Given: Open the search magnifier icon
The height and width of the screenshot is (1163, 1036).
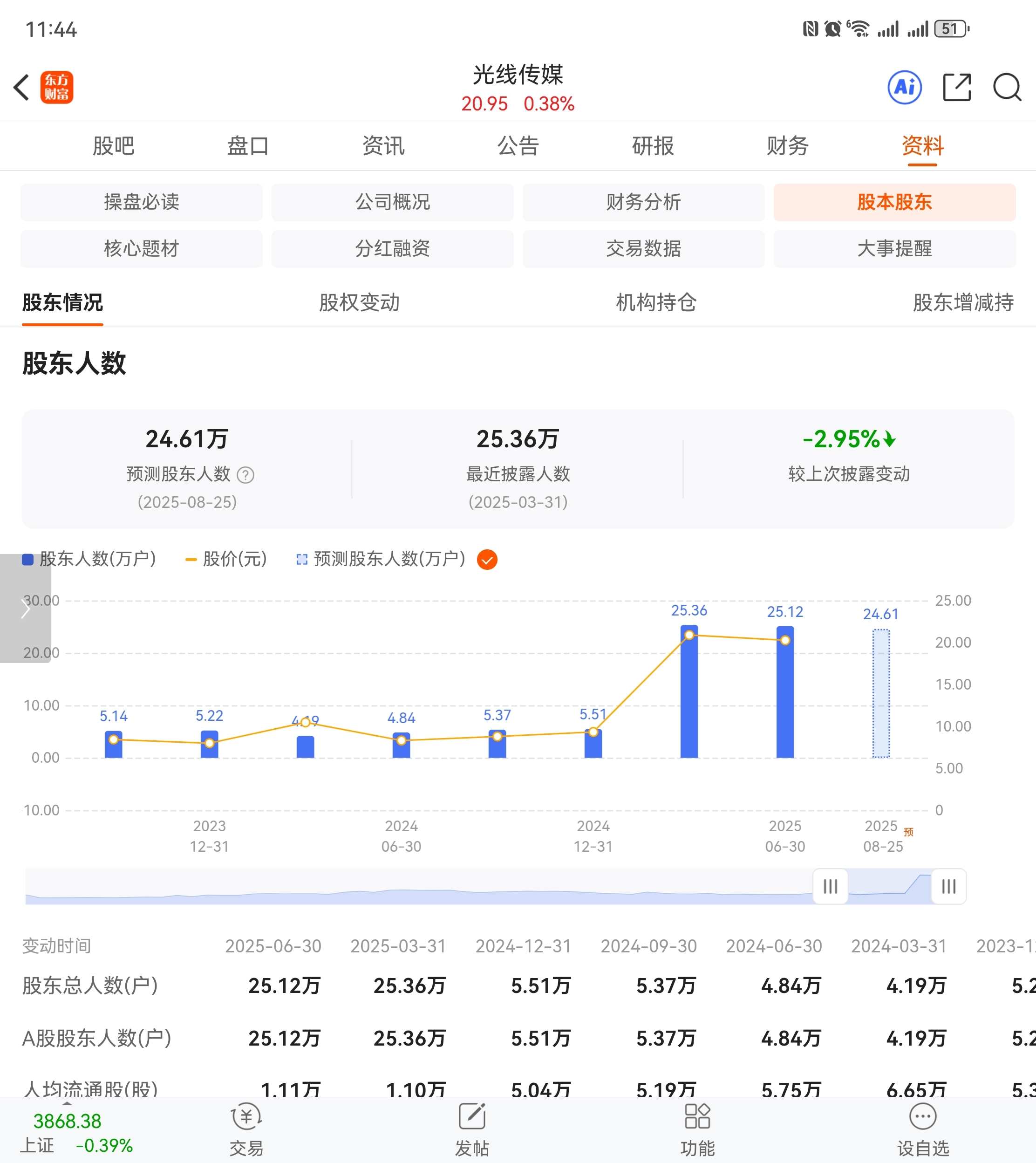Looking at the screenshot, I should pyautogui.click(x=1007, y=88).
